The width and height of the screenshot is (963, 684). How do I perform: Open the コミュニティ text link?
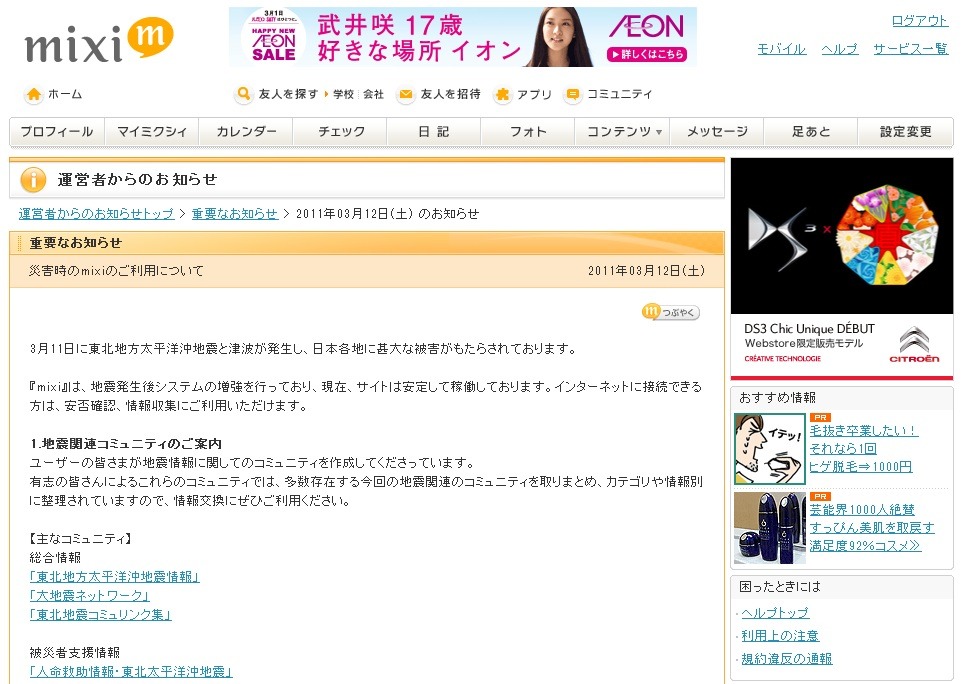pyautogui.click(x=619, y=95)
